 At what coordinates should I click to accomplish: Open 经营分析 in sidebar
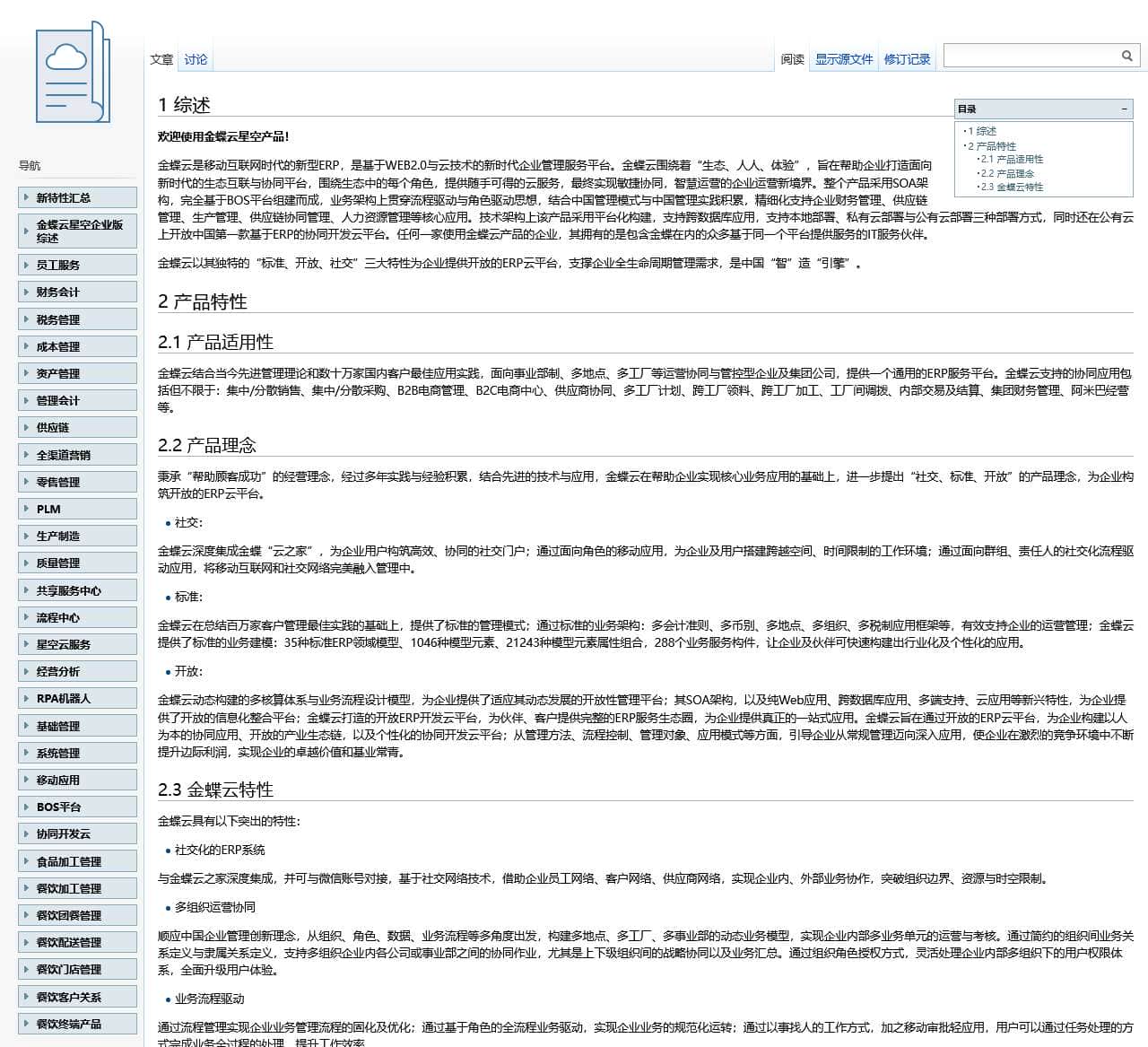(x=77, y=671)
